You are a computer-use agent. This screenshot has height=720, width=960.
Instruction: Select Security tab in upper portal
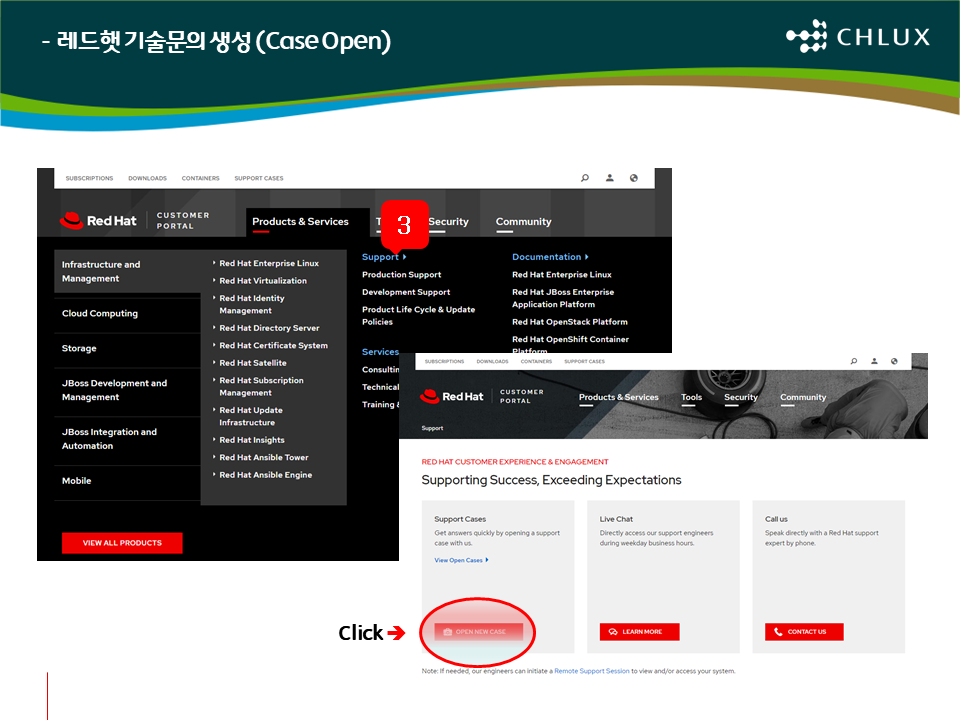click(x=448, y=222)
